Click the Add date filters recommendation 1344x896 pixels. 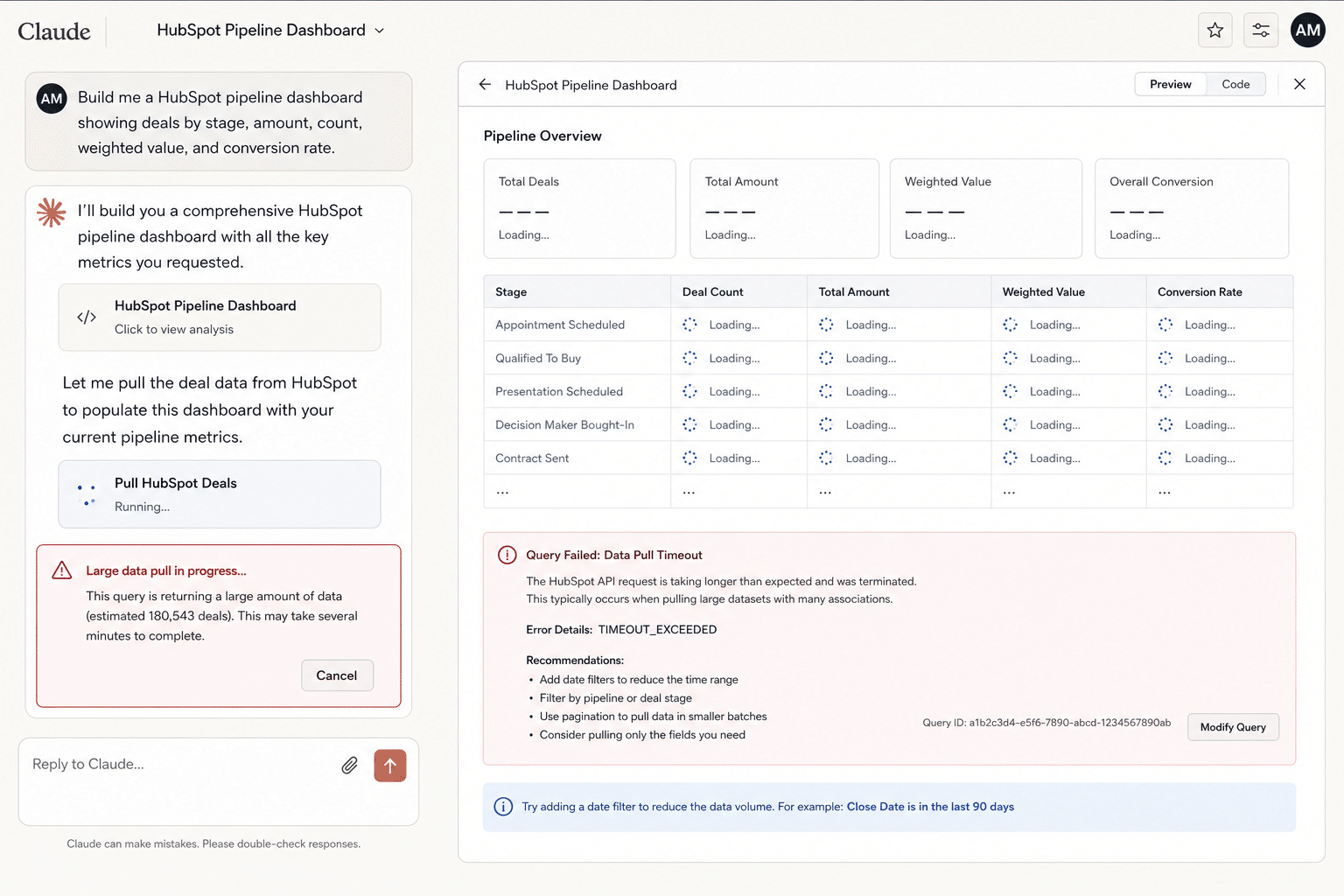point(639,680)
